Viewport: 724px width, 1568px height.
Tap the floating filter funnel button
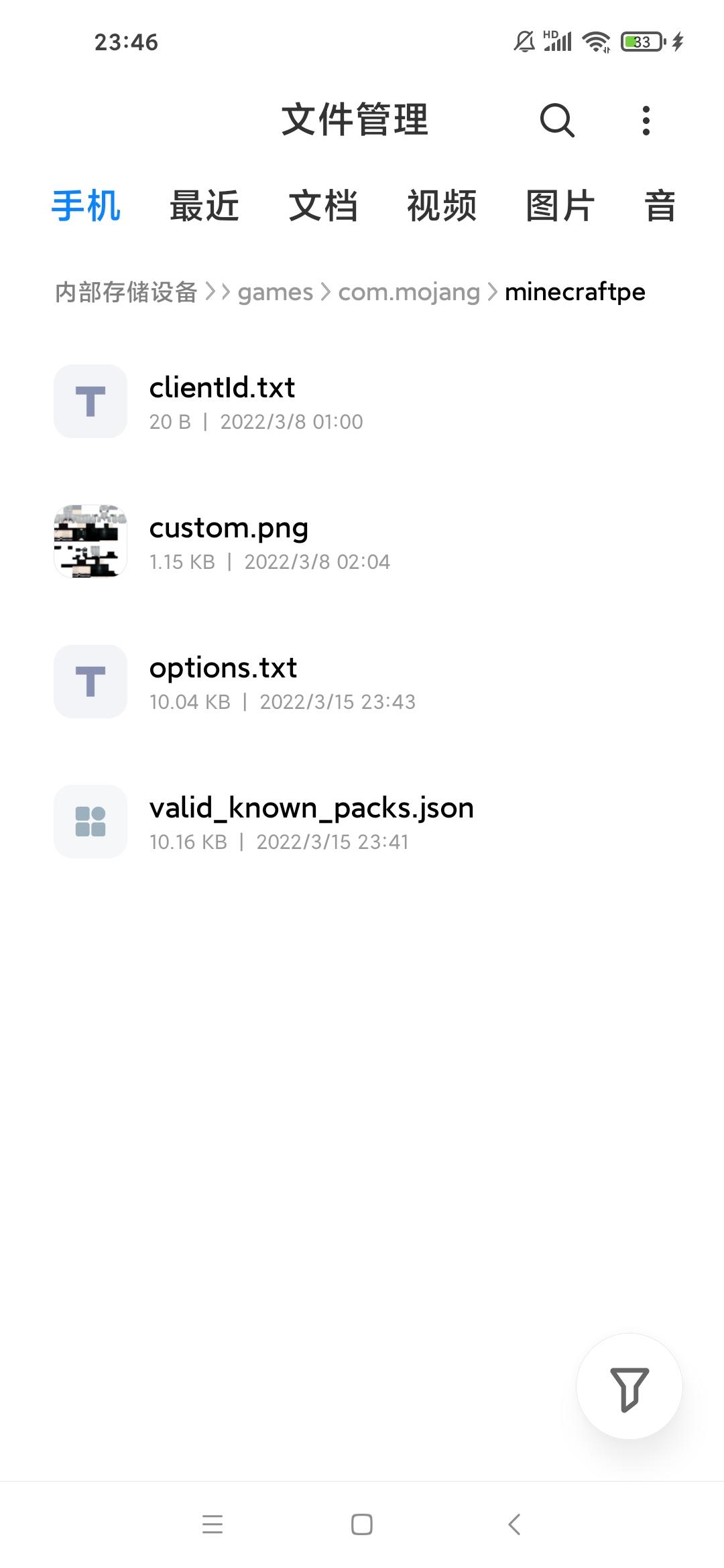(x=629, y=1386)
